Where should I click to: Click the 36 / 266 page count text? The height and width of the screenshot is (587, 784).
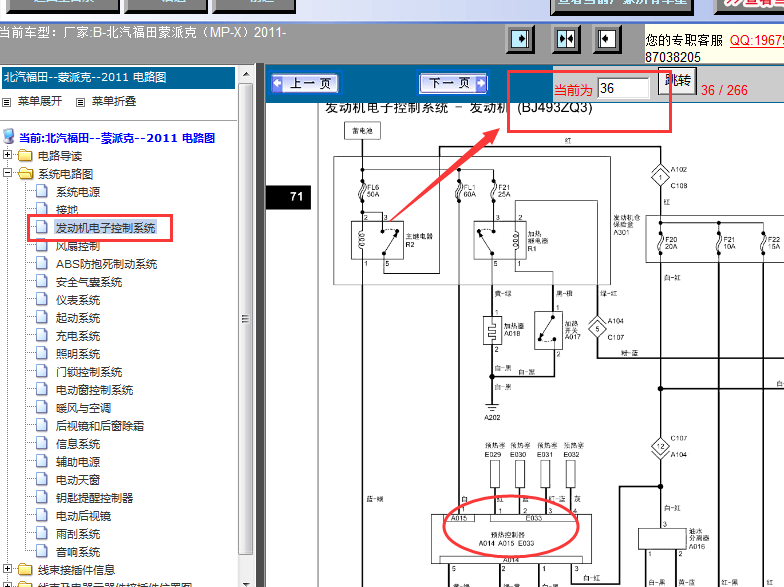(724, 90)
